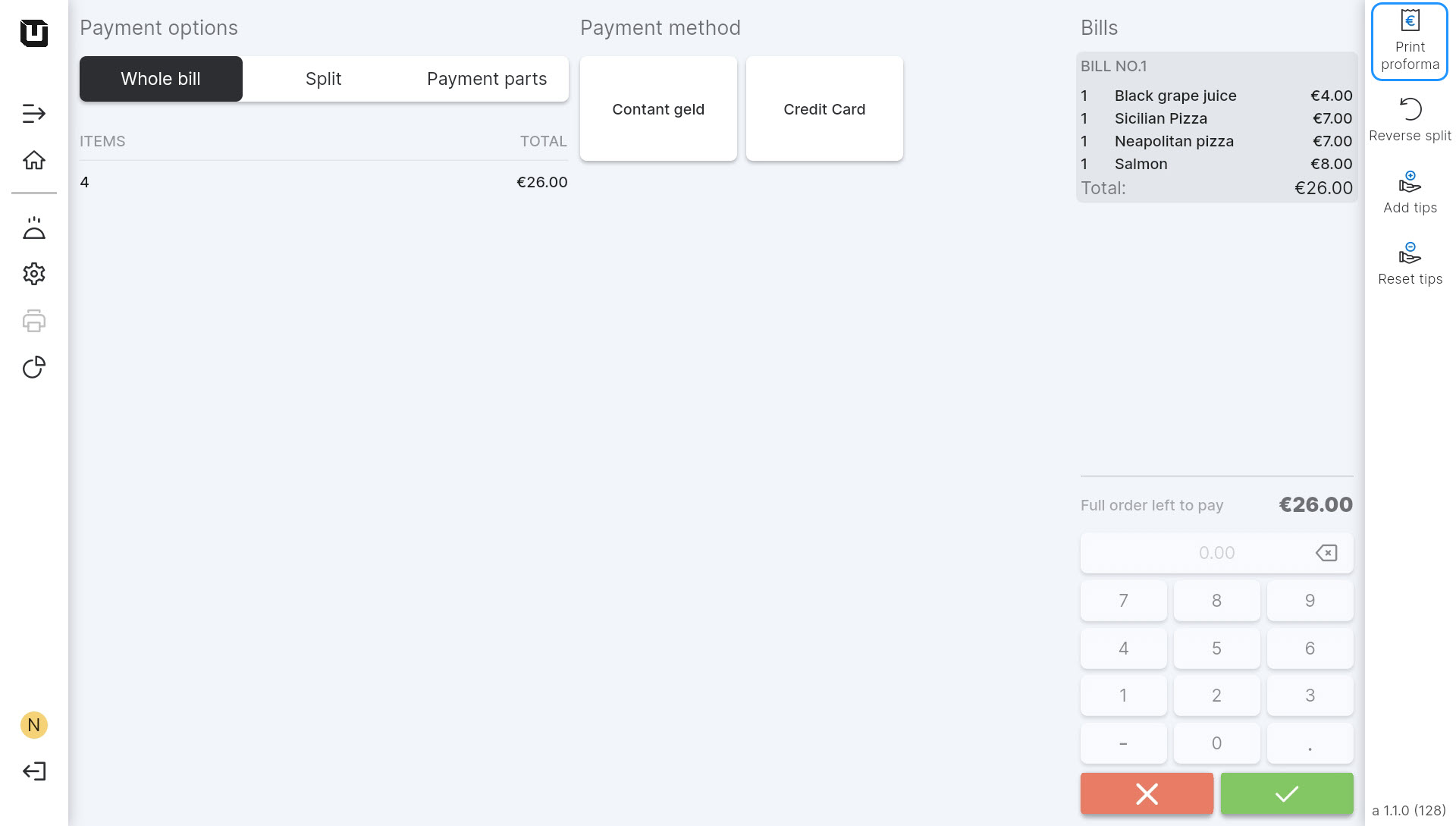Open settings via the gear icon
The width and height of the screenshot is (1456, 826).
tap(34, 274)
